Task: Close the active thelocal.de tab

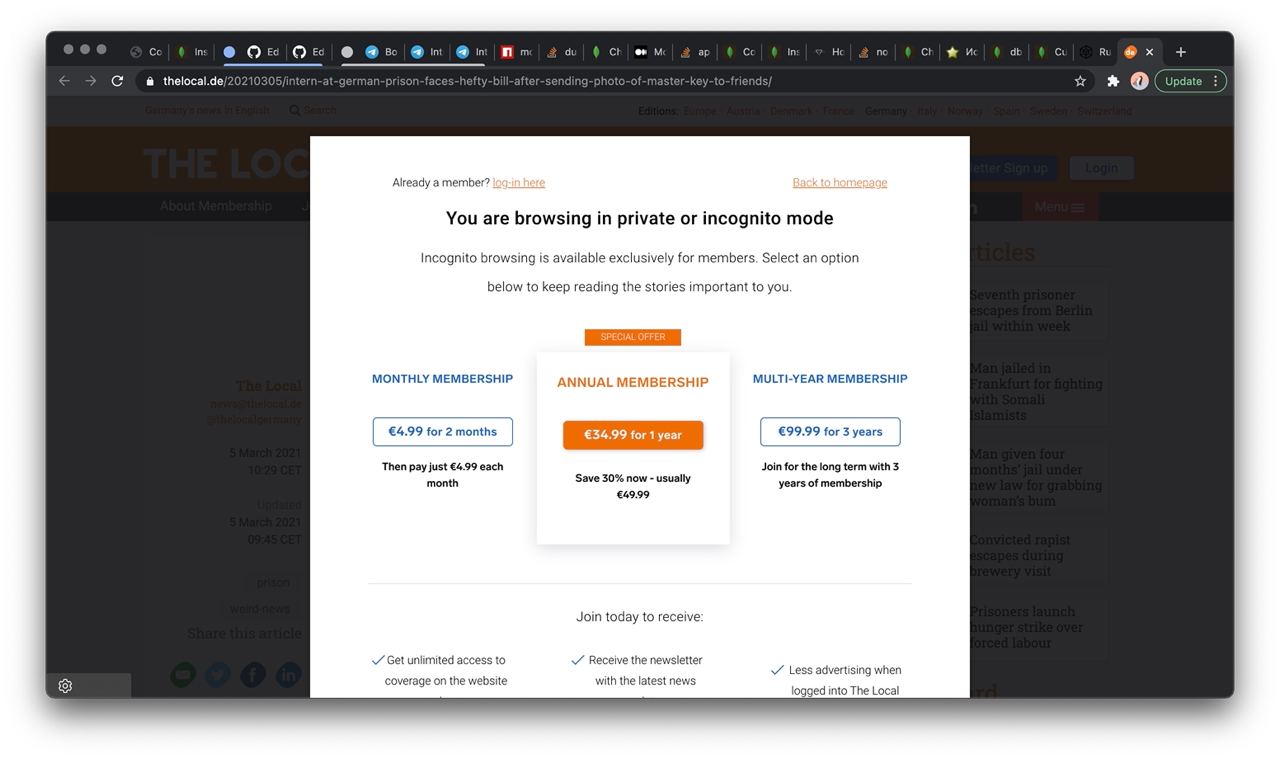Action: (x=1149, y=52)
